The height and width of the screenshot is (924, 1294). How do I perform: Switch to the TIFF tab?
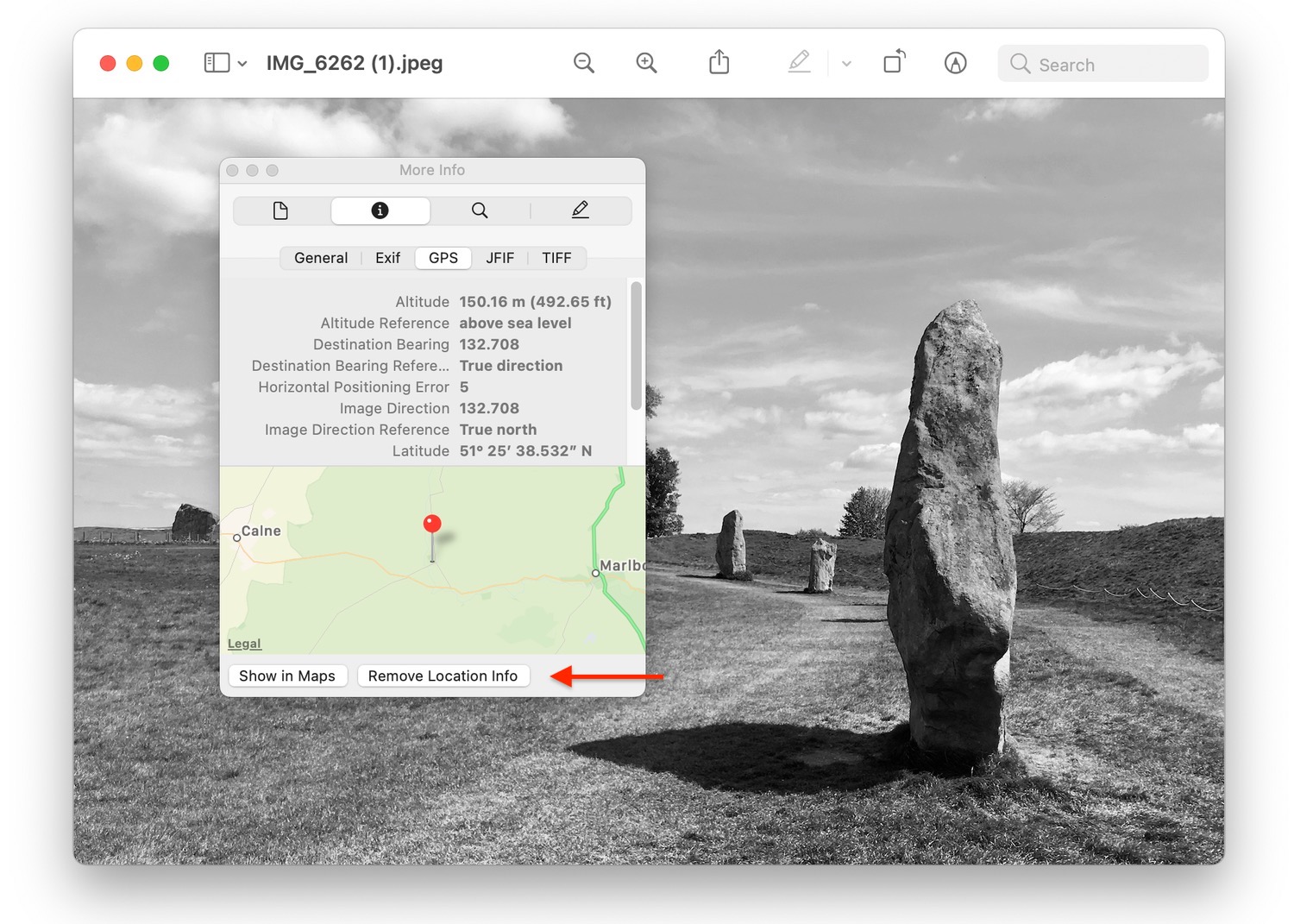pyautogui.click(x=556, y=258)
